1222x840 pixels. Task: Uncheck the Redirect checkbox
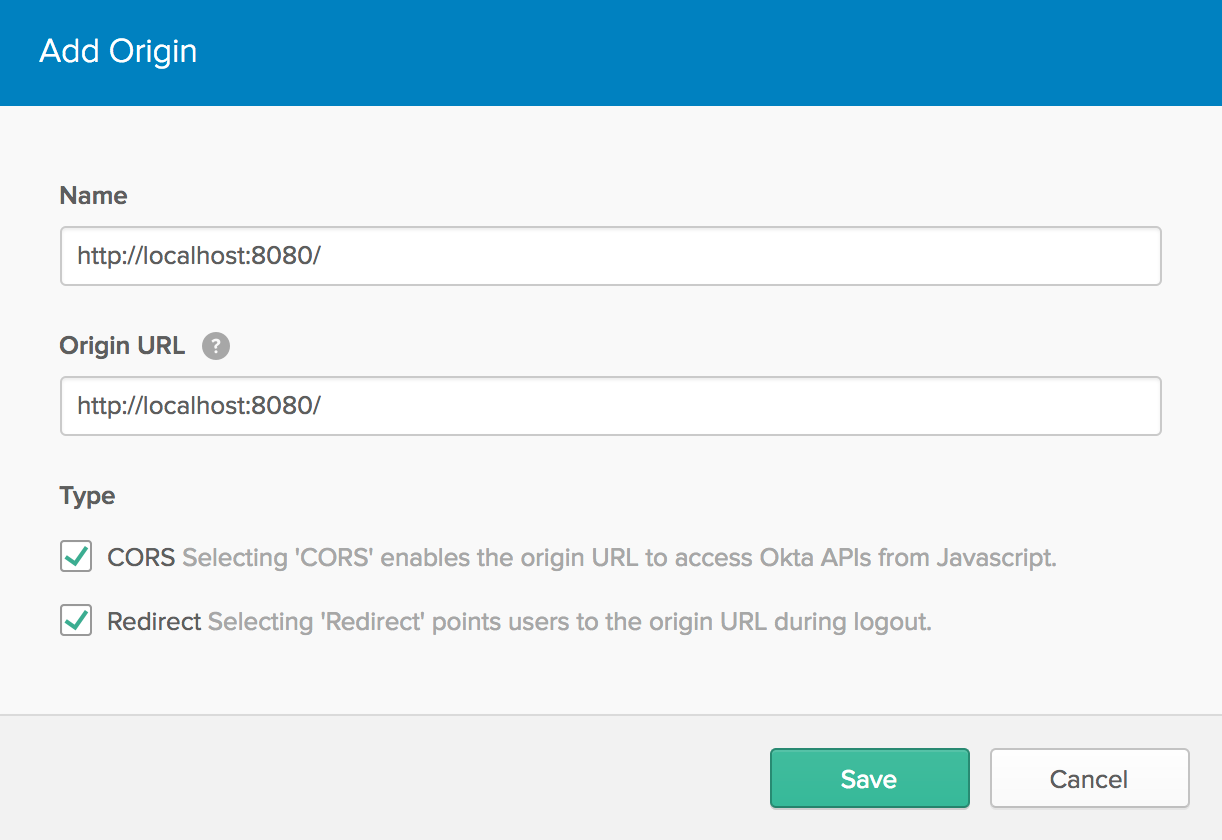(76, 621)
